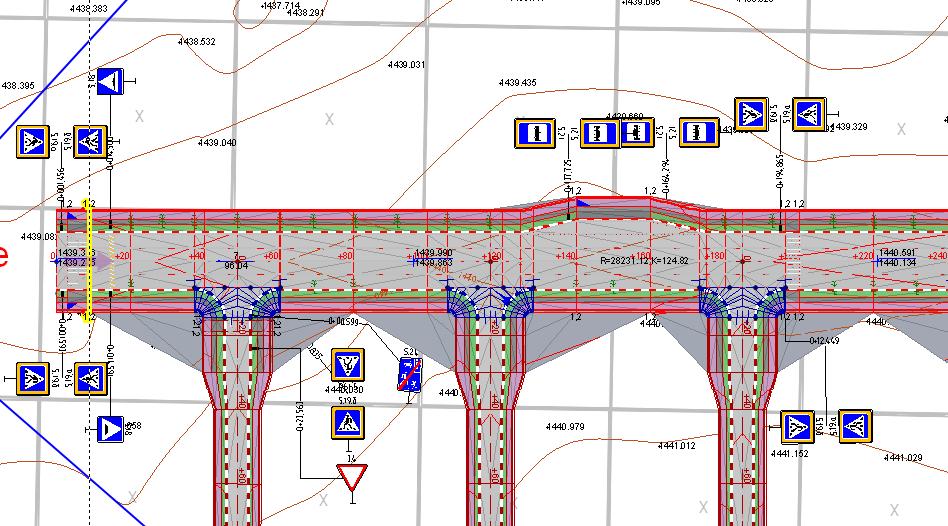Click the elevation label 4441.012
Image resolution: width=948 pixels, height=526 pixels.
[x=677, y=446]
